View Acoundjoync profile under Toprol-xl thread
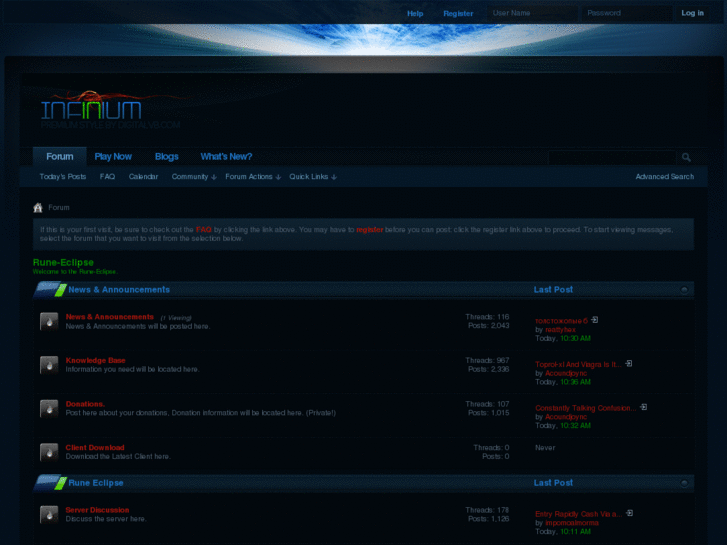Viewport: 727px width, 545px height. point(566,373)
